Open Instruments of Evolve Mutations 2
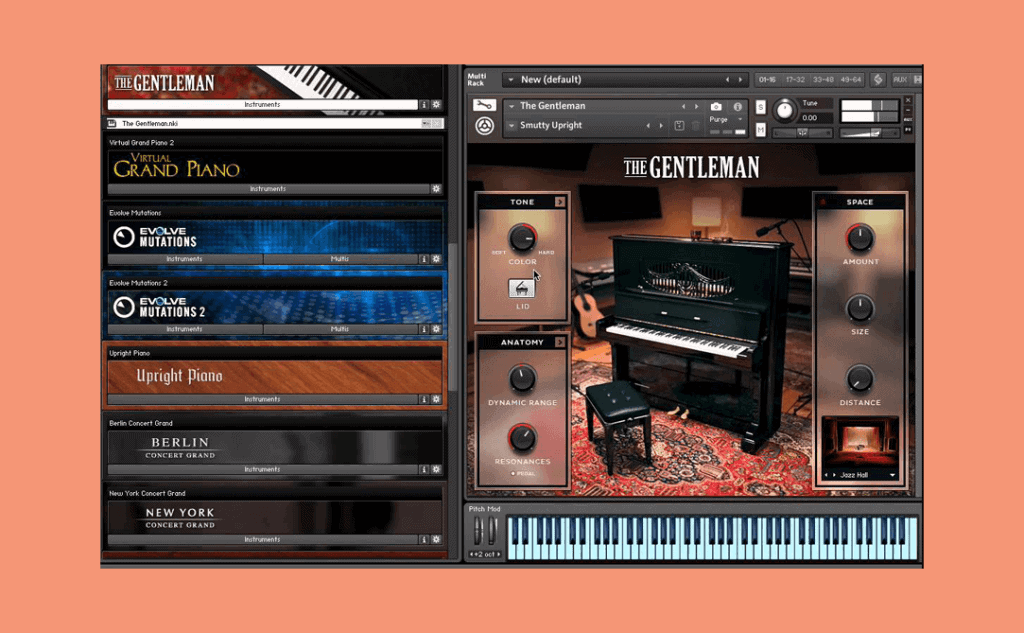The image size is (1024, 633). click(x=185, y=329)
